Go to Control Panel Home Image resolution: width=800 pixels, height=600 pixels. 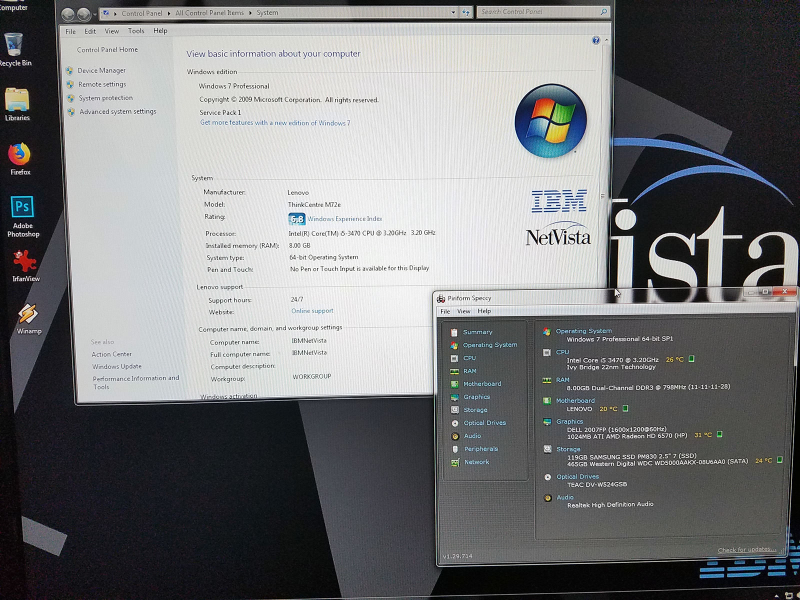tap(107, 49)
